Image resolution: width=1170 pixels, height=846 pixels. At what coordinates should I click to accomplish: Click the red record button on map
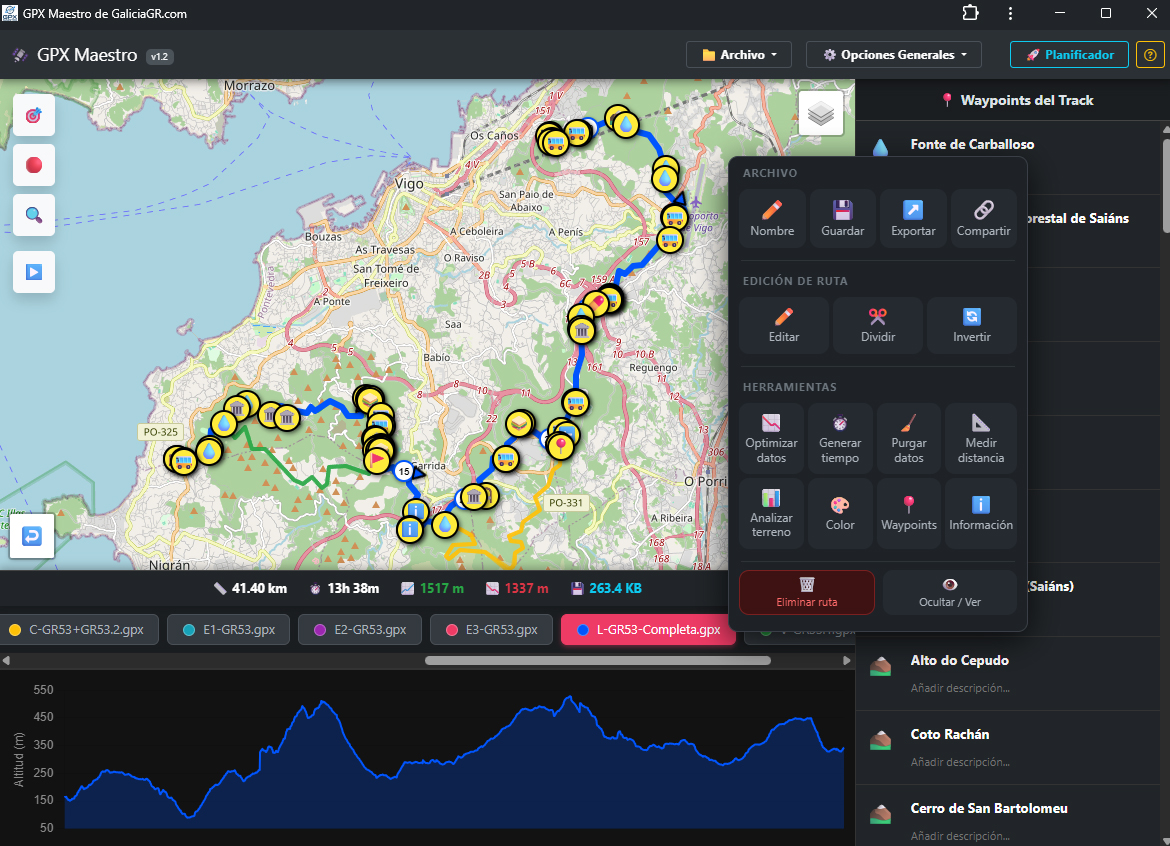[34, 165]
